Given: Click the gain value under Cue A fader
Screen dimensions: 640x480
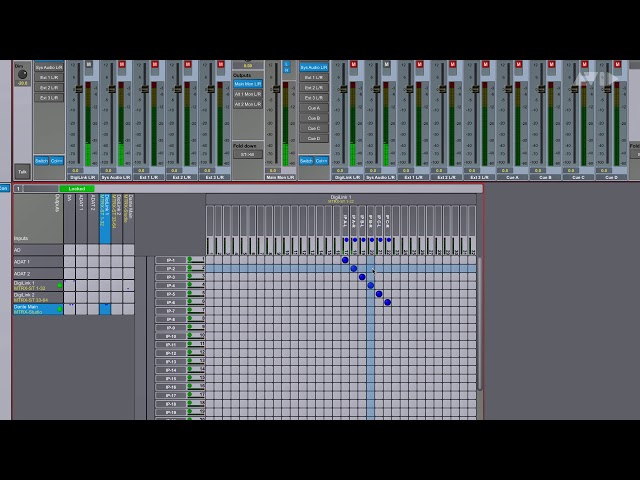Looking at the screenshot, I should (x=505, y=171).
